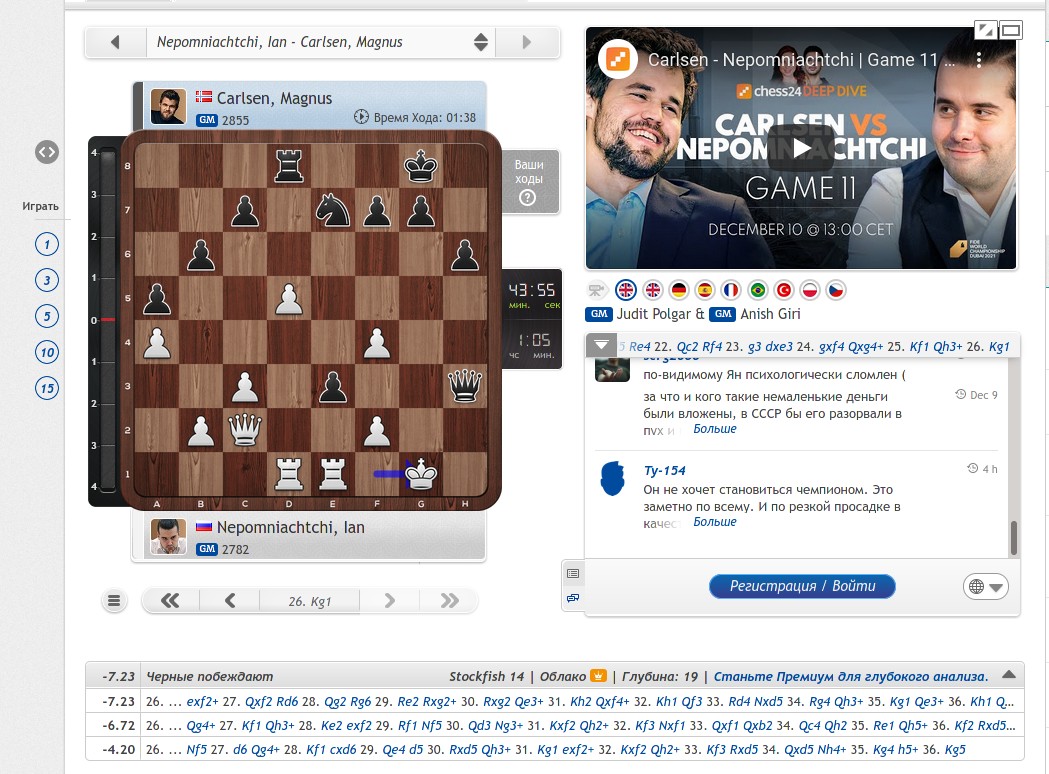Click Carlsen's avatar photo above the board
The image size is (1049, 774).
(x=168, y=106)
